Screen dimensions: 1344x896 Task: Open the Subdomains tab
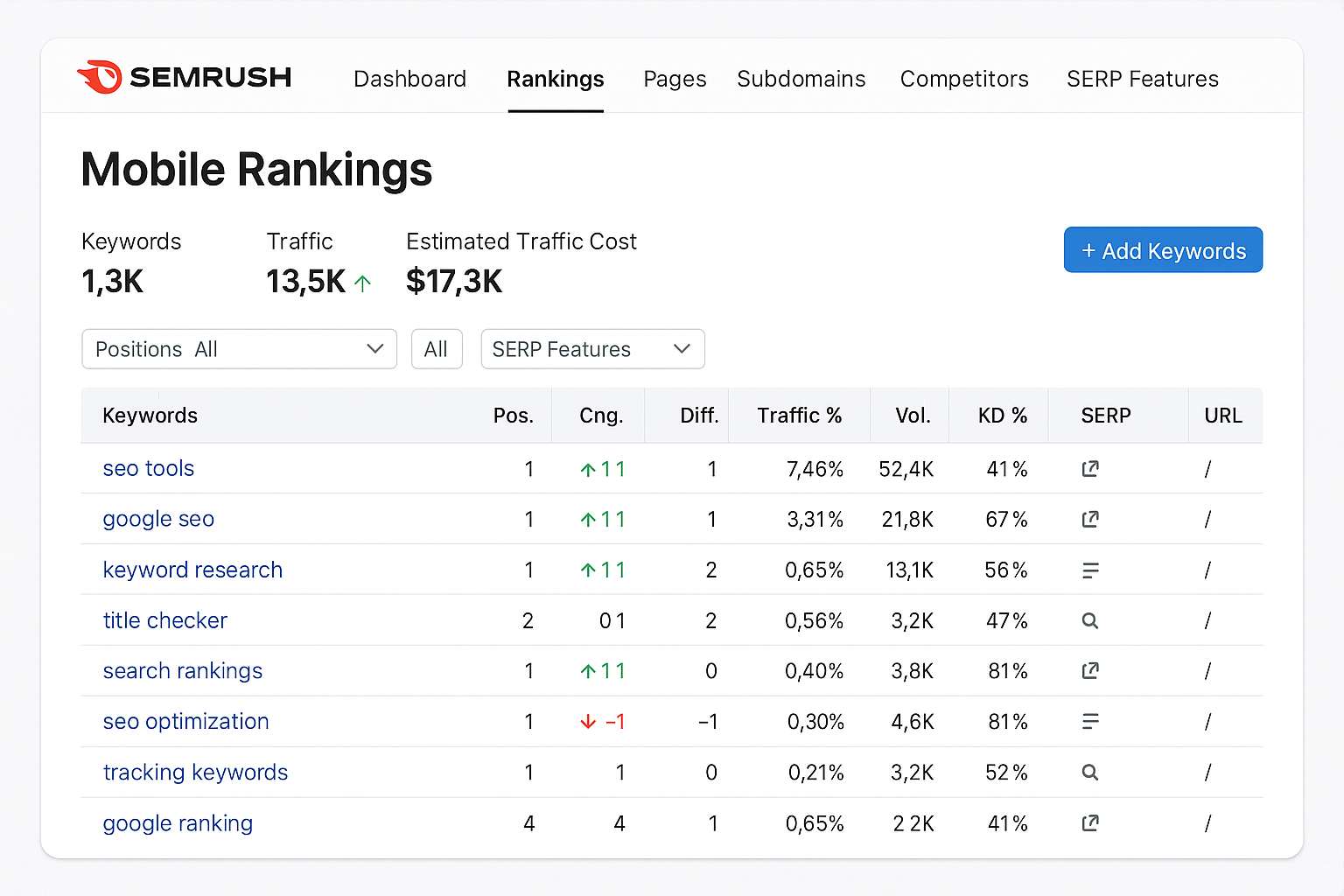(x=801, y=79)
